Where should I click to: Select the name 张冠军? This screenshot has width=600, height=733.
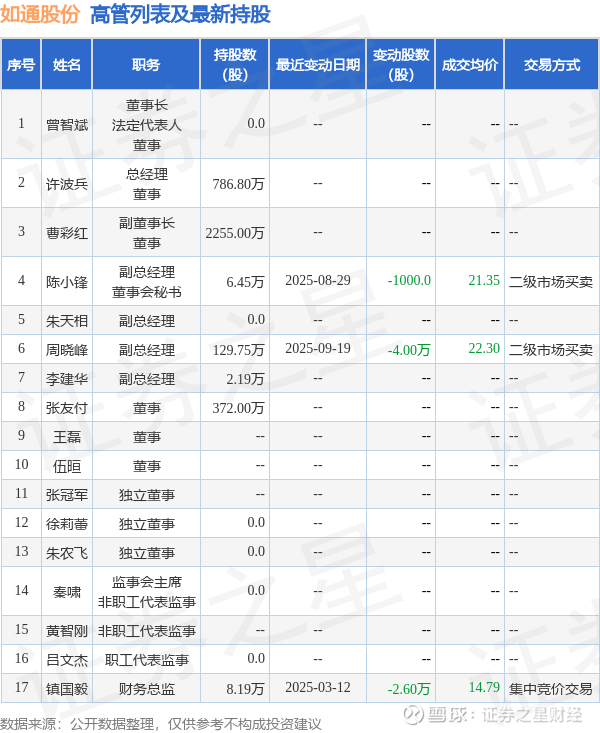pyautogui.click(x=67, y=495)
